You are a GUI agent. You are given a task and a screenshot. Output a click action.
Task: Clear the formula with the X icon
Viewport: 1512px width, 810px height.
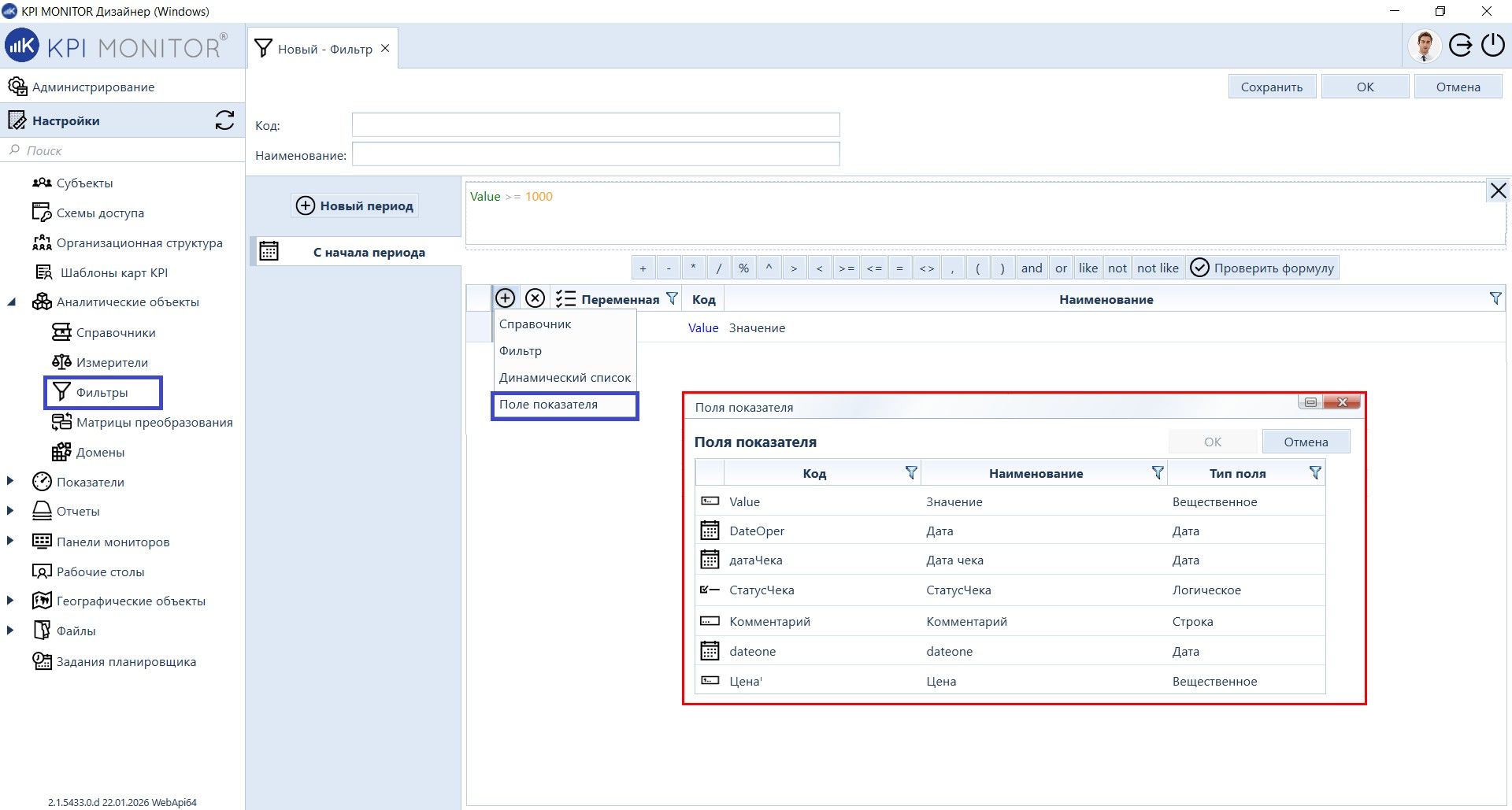point(1498,190)
